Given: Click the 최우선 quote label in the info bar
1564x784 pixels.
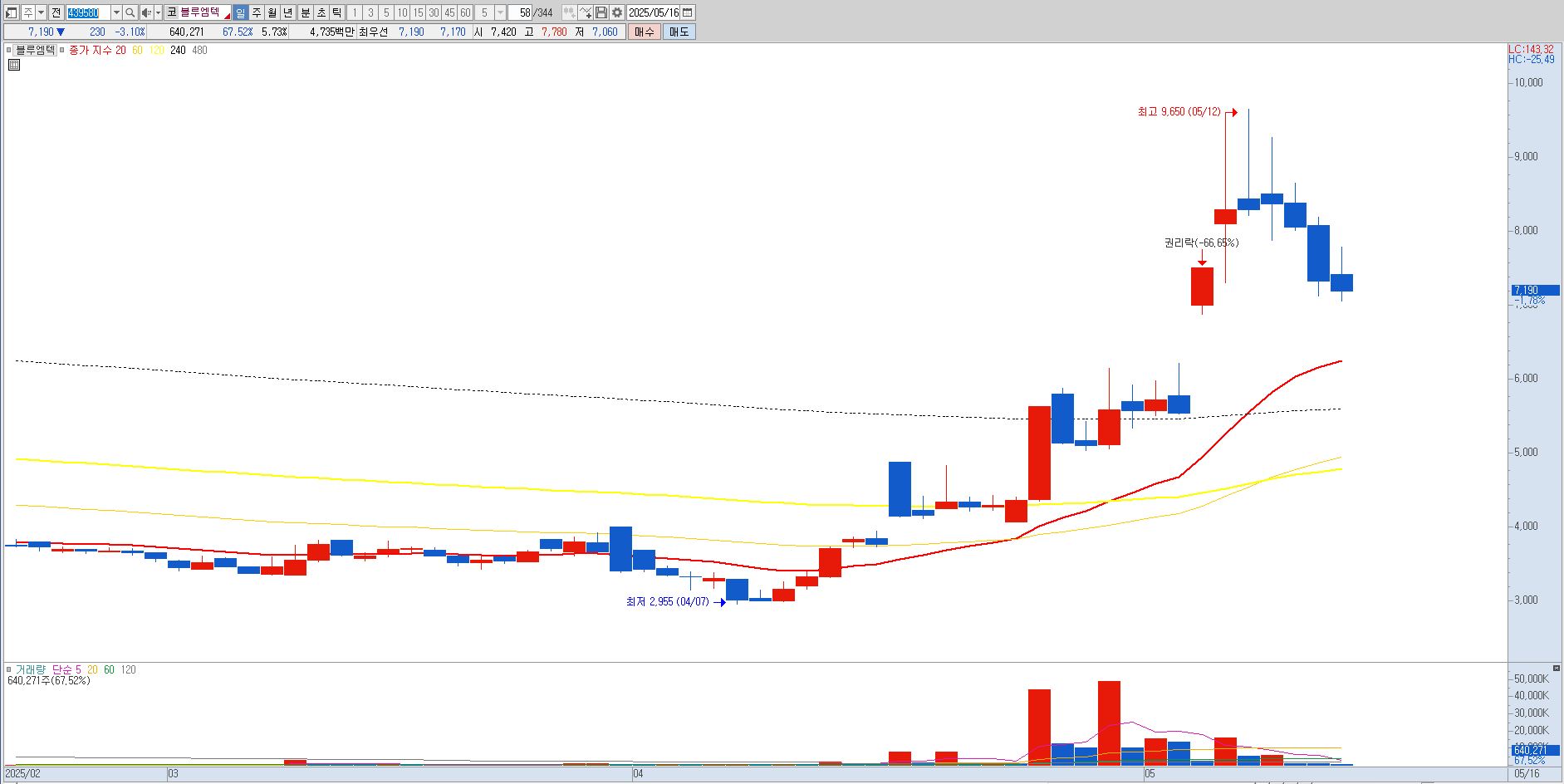Looking at the screenshot, I should [x=374, y=32].
